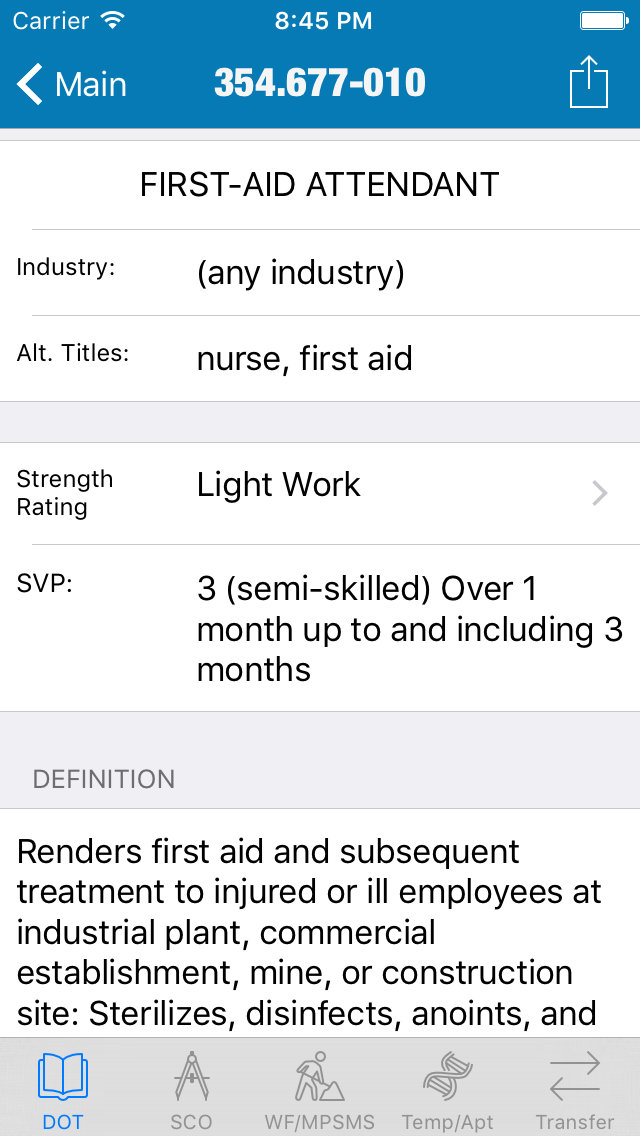
Task: Tap the SVP semi-skilled description
Action: coord(409,629)
